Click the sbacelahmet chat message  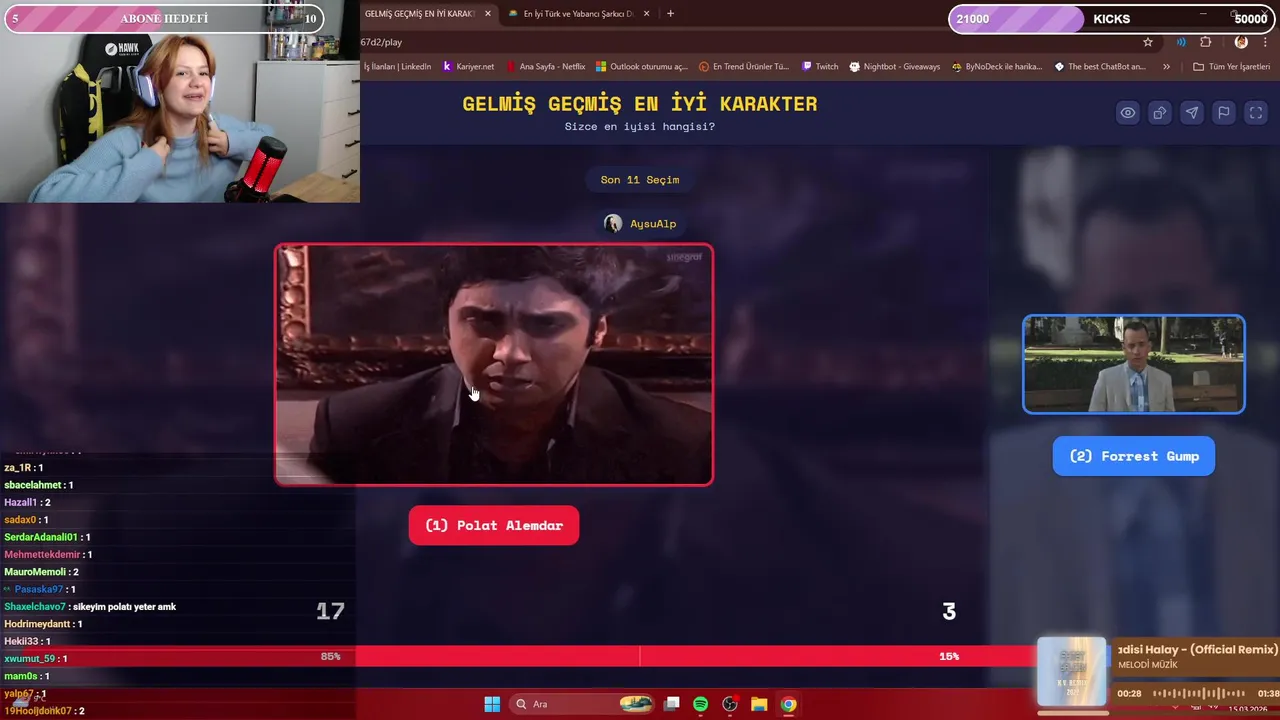[x=38, y=485]
